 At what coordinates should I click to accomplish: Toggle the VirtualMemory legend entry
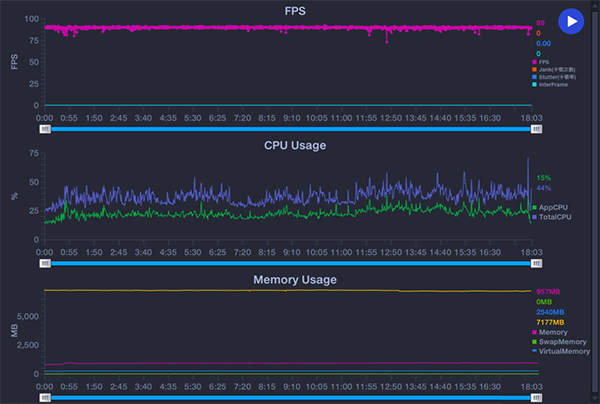coord(558,350)
